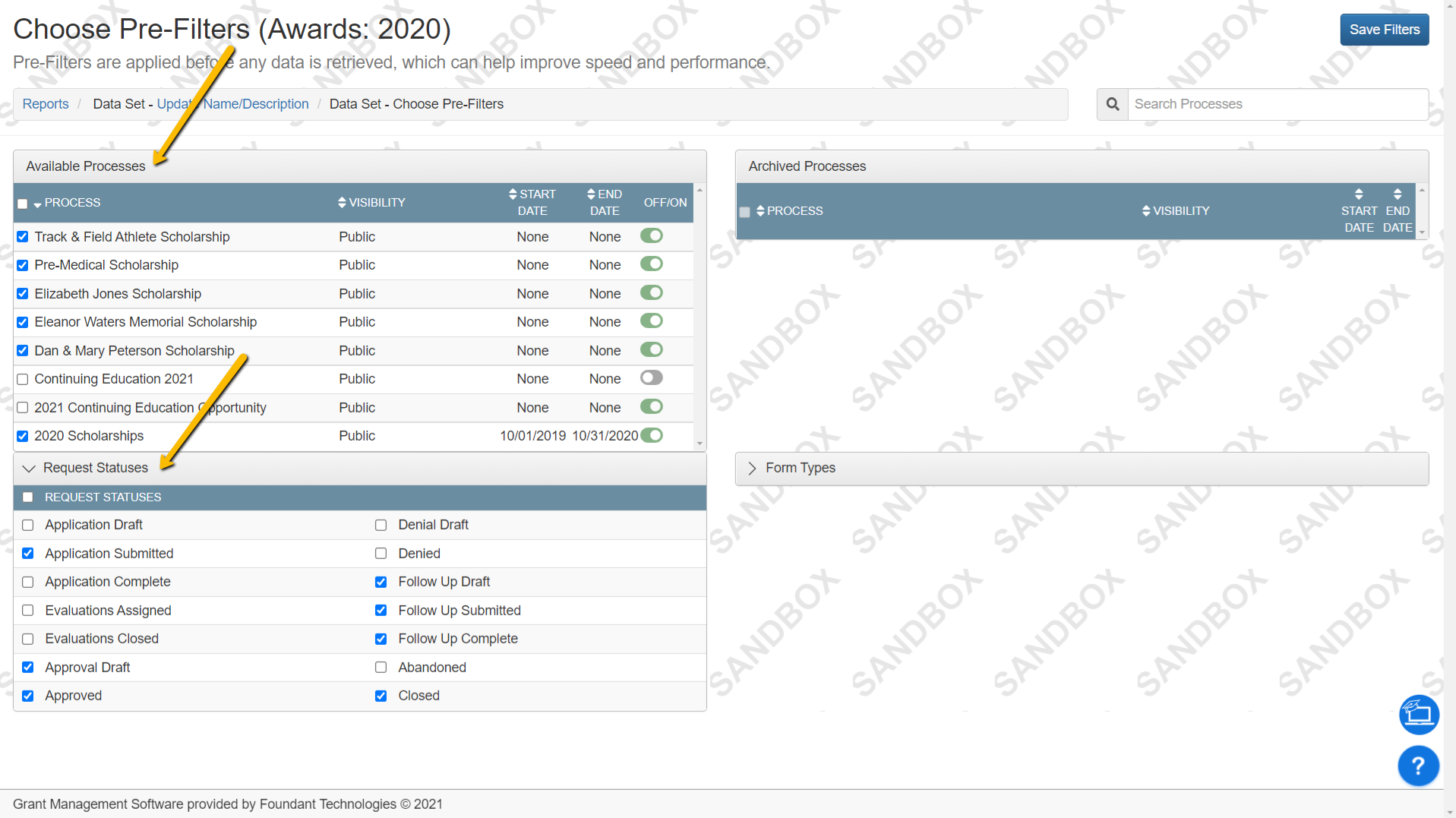Screen dimensions: 1456x818
Task: Uncheck Follow Up Submitted status
Action: (381, 611)
